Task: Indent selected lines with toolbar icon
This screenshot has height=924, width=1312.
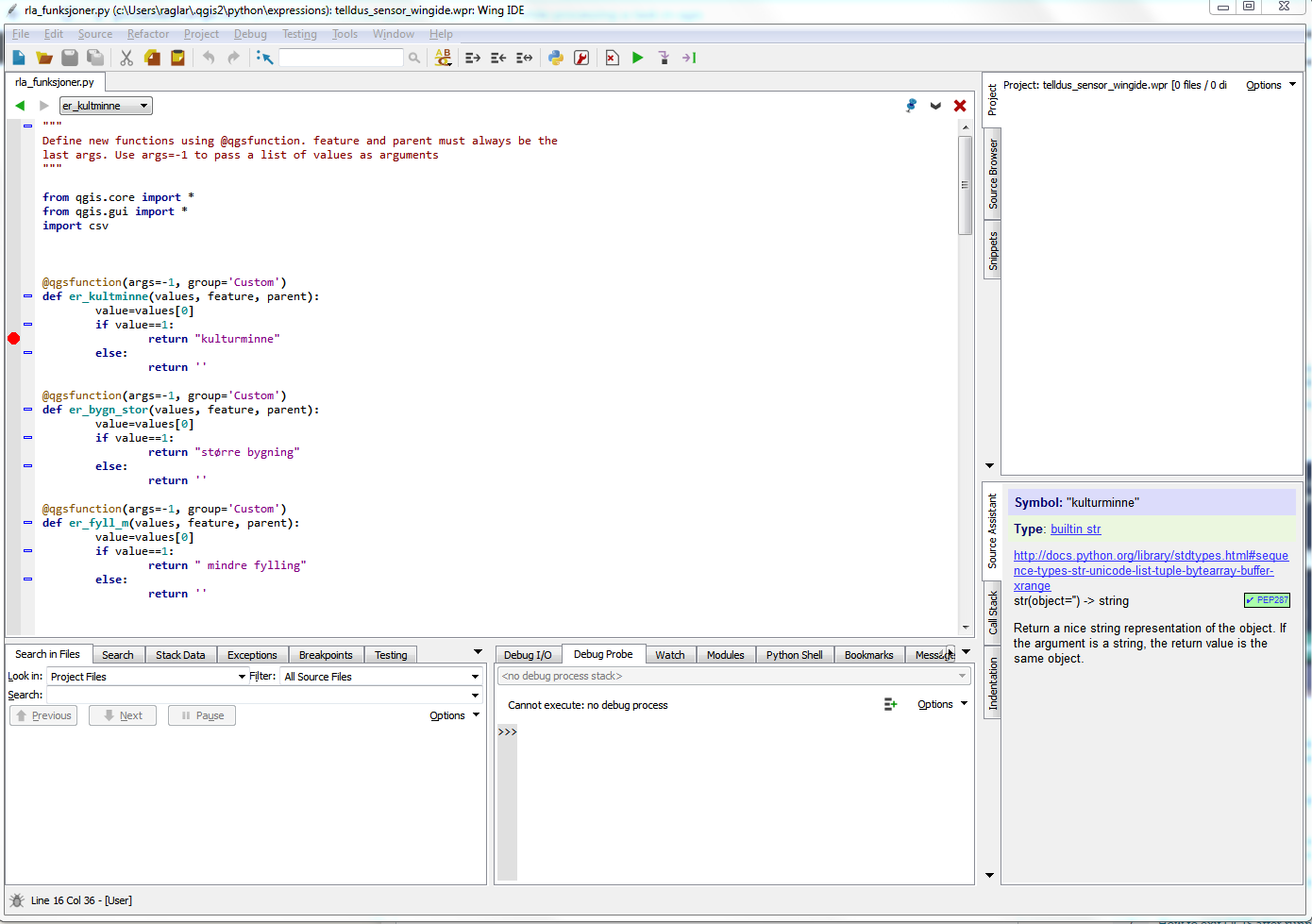Action: click(473, 58)
